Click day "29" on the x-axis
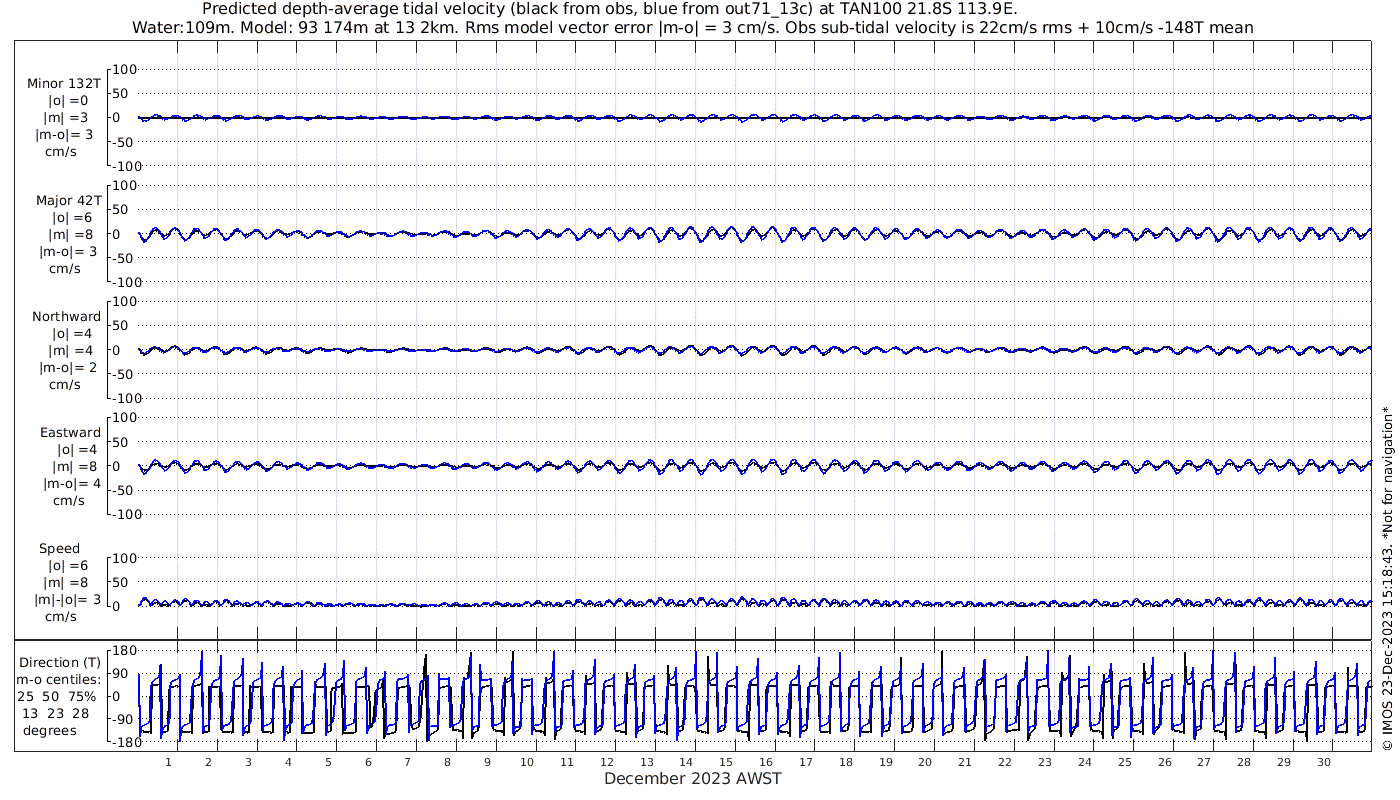1400x800 pixels. (x=1284, y=762)
